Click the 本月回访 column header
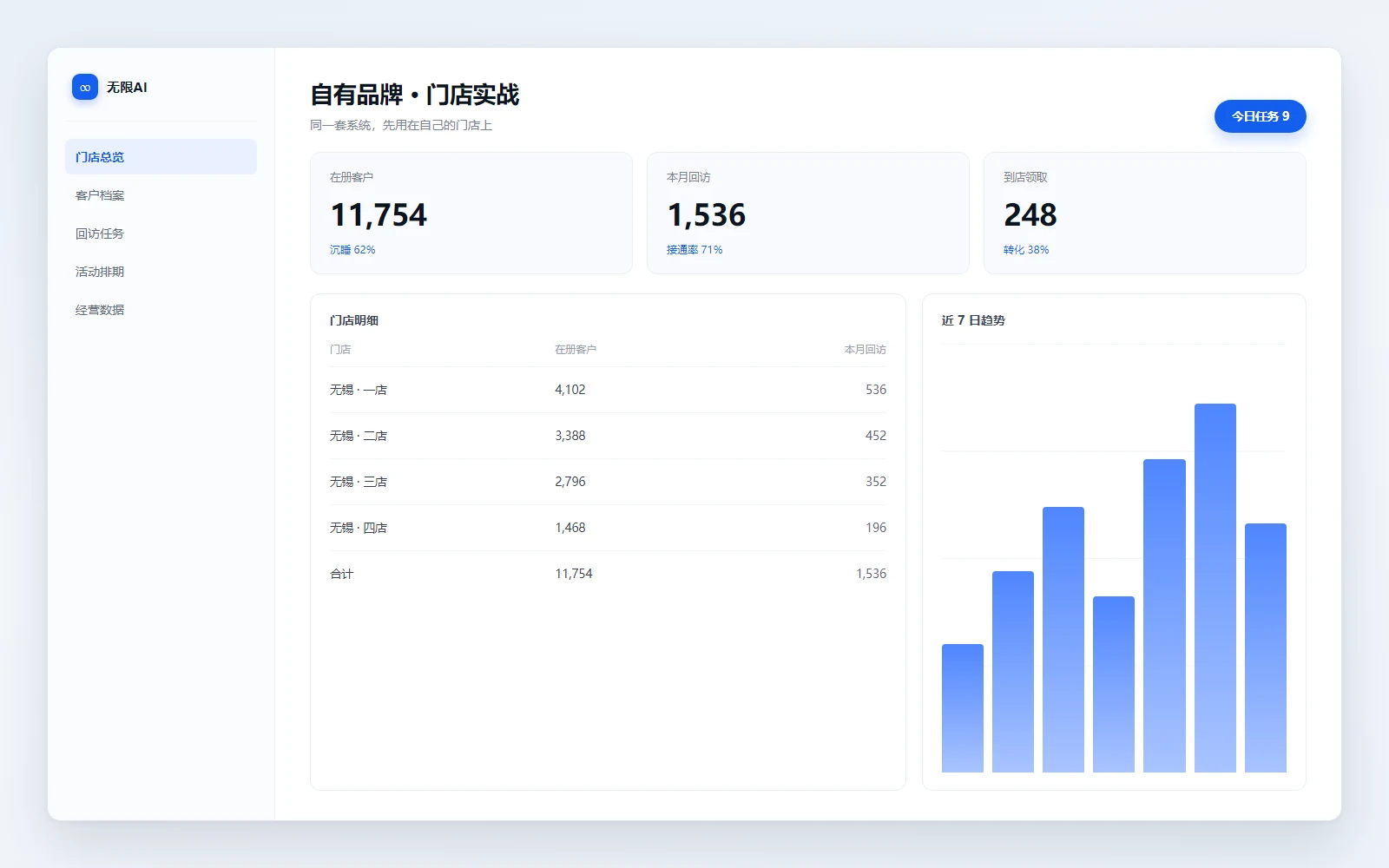The height and width of the screenshot is (868, 1389). pos(866,350)
